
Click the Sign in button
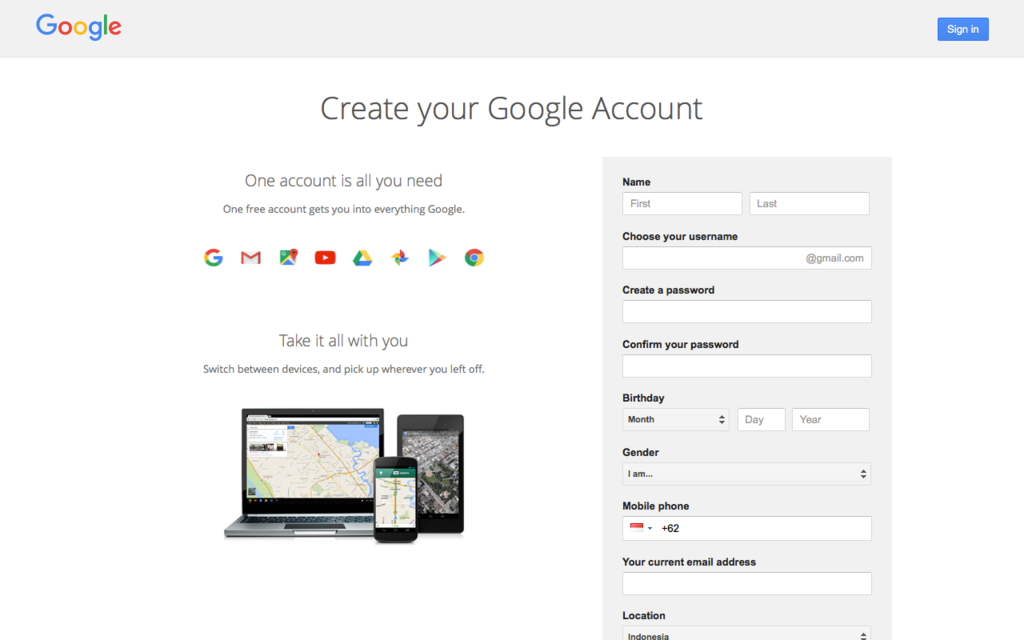(x=963, y=29)
